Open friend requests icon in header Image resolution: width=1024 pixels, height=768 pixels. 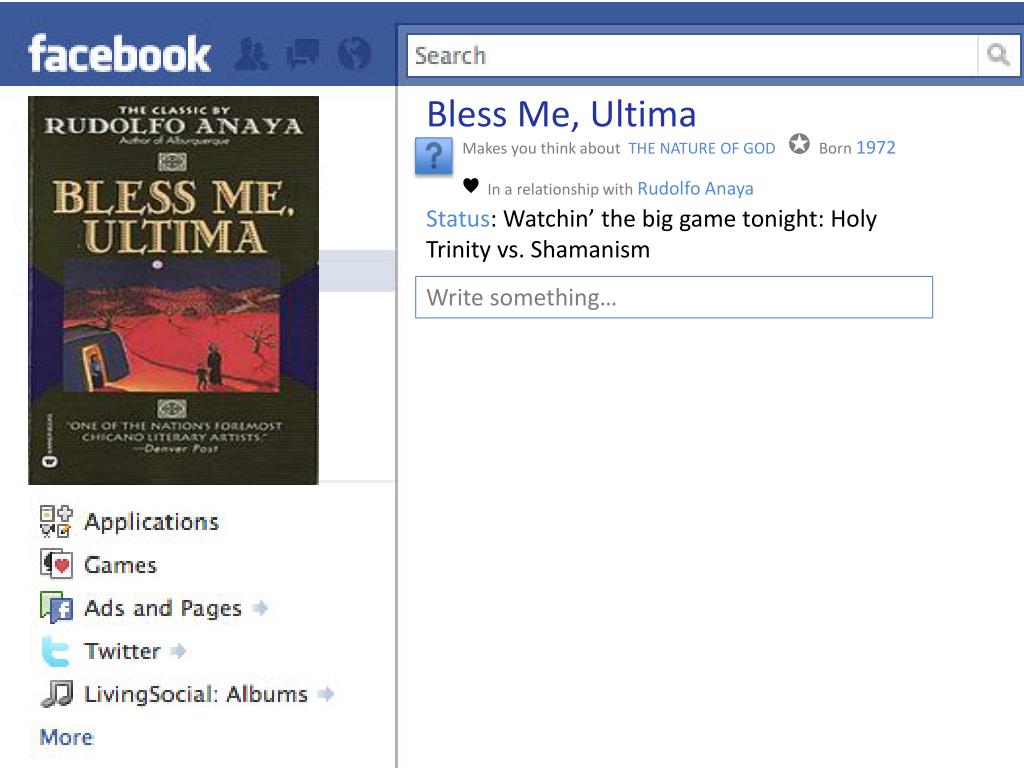click(x=251, y=54)
